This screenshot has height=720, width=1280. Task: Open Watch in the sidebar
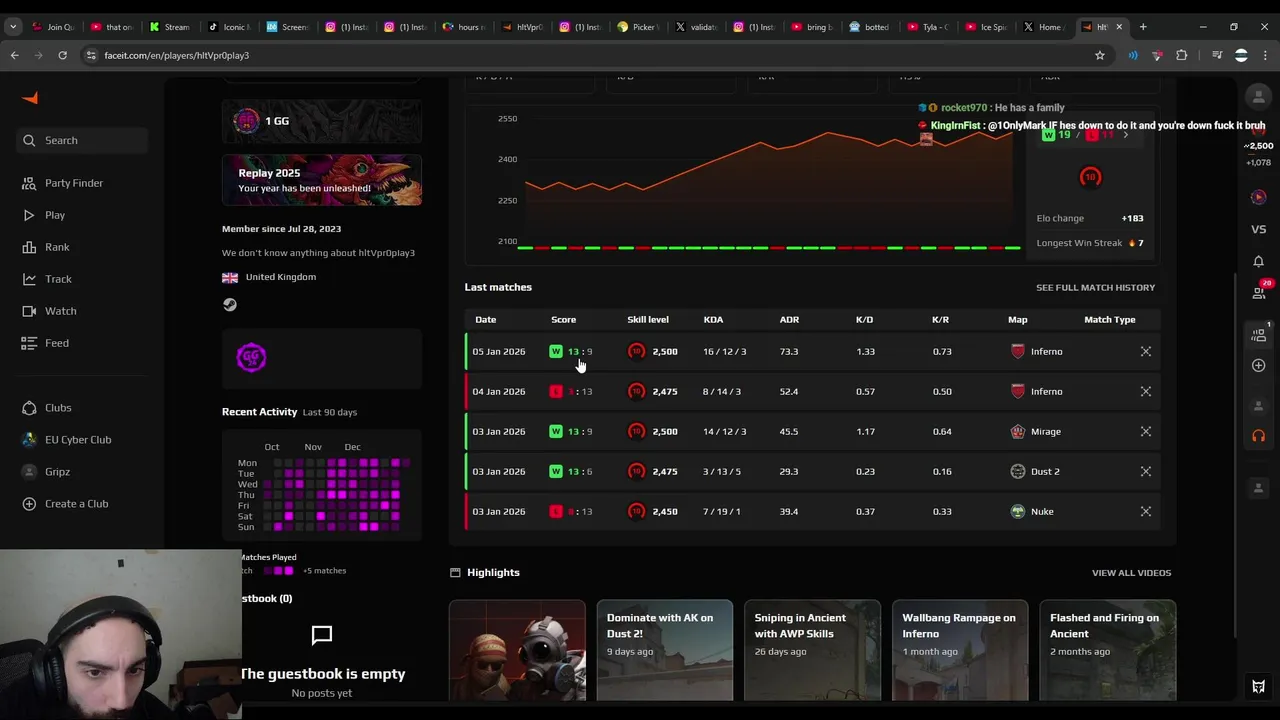point(49,311)
